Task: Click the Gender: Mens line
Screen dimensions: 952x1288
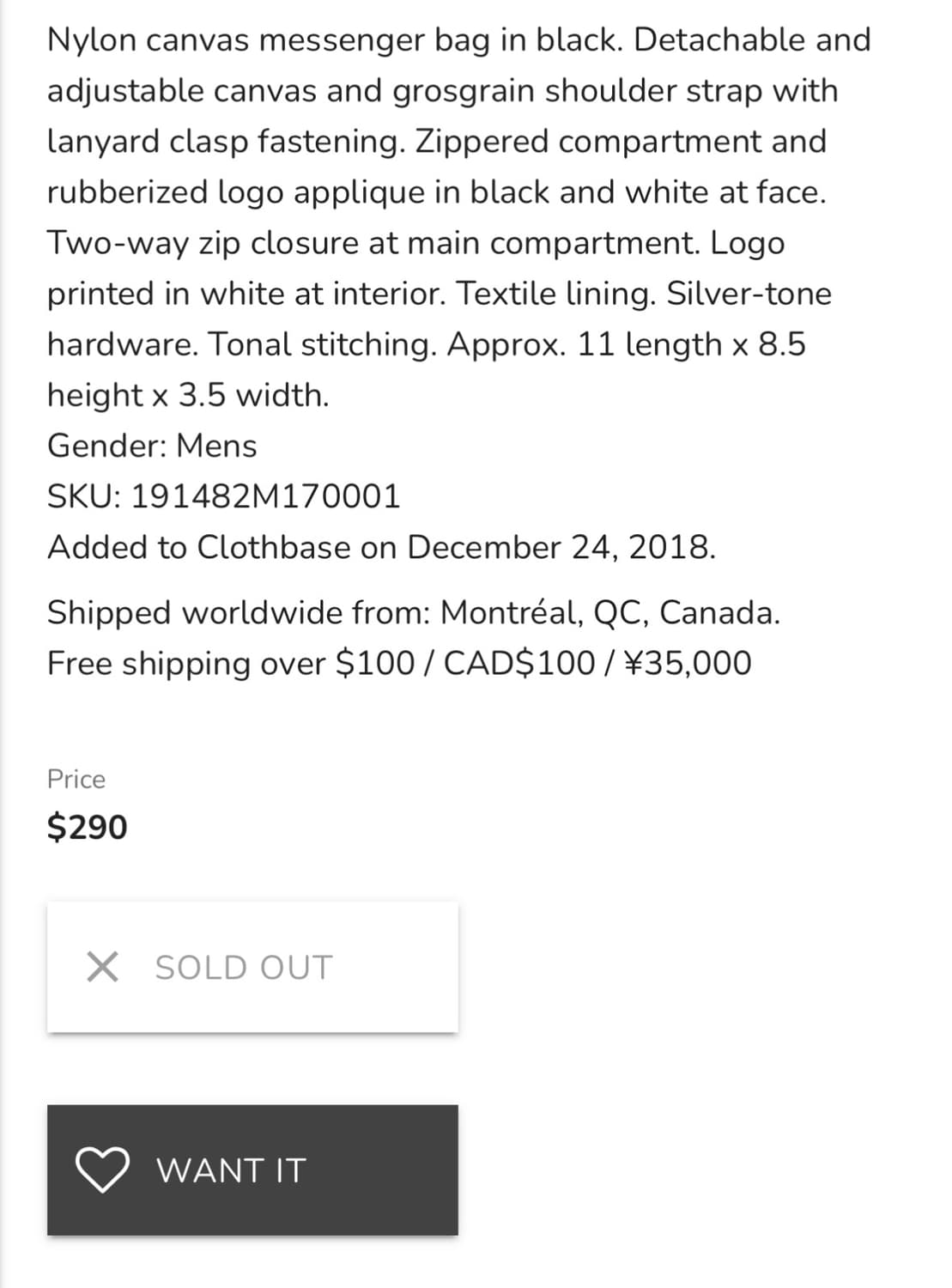Action: [152, 446]
